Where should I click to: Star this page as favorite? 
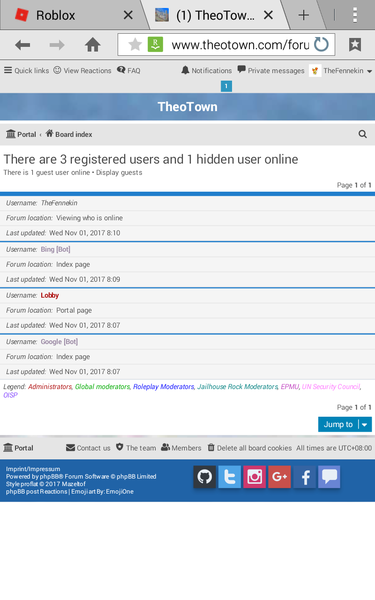click(135, 45)
